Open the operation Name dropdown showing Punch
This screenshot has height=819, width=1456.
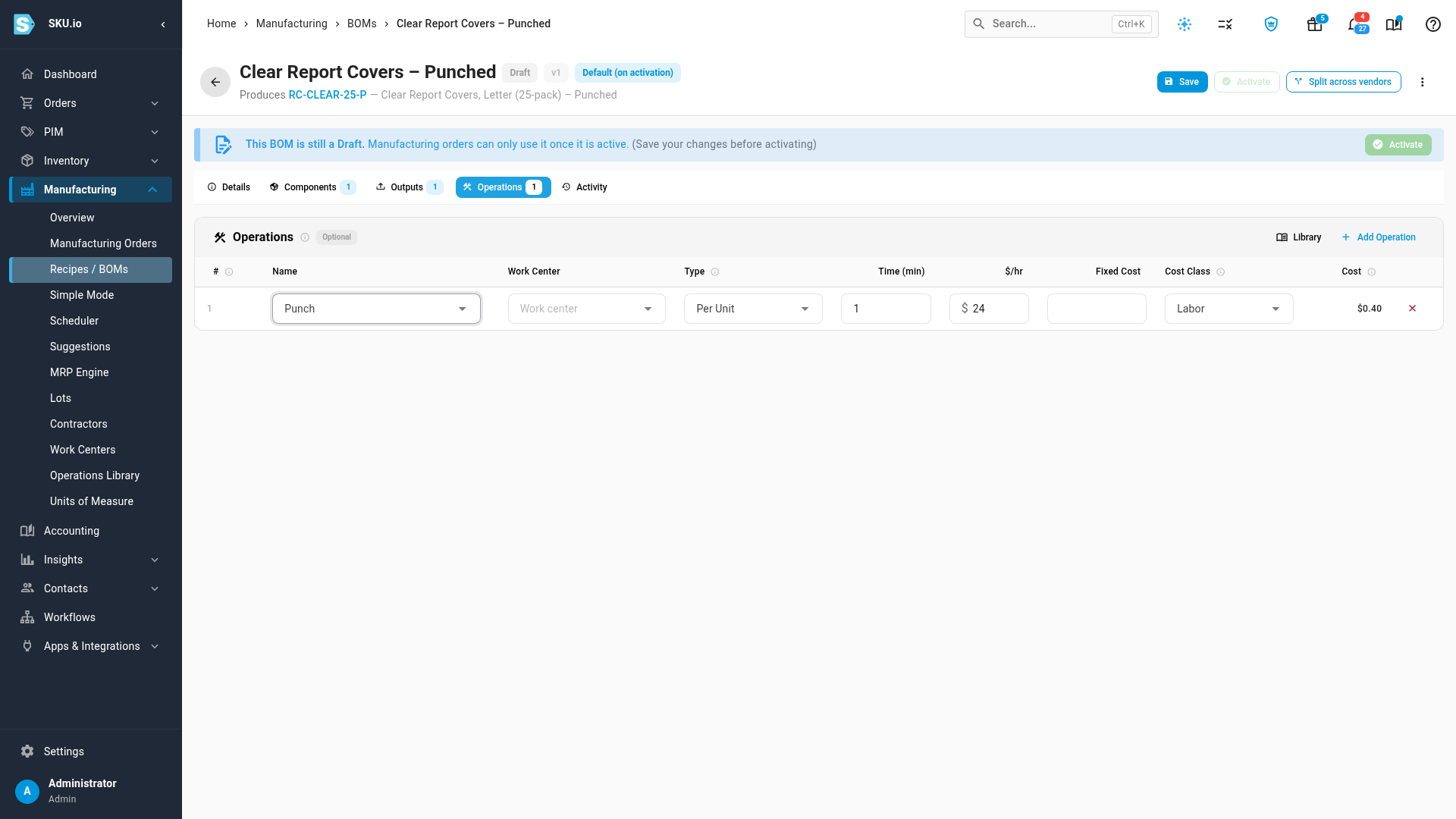[376, 309]
